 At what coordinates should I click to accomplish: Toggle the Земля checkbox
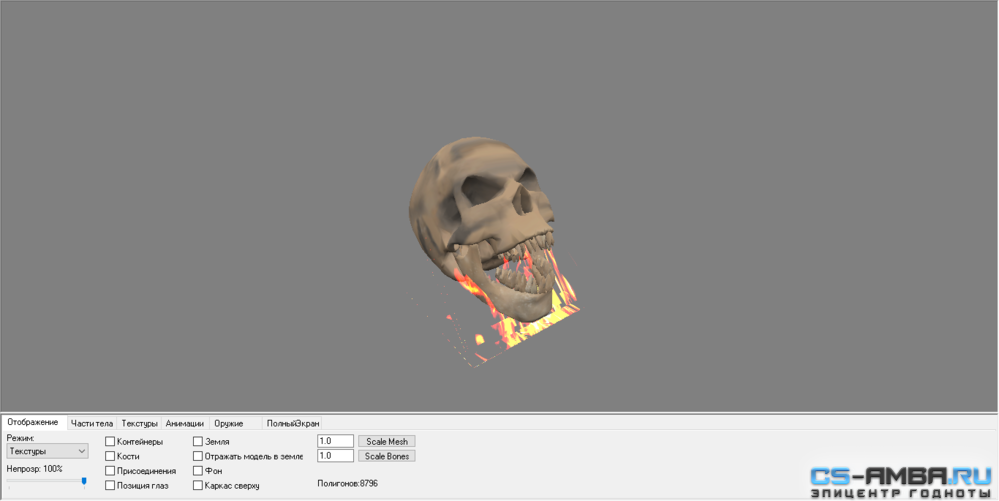click(x=198, y=441)
